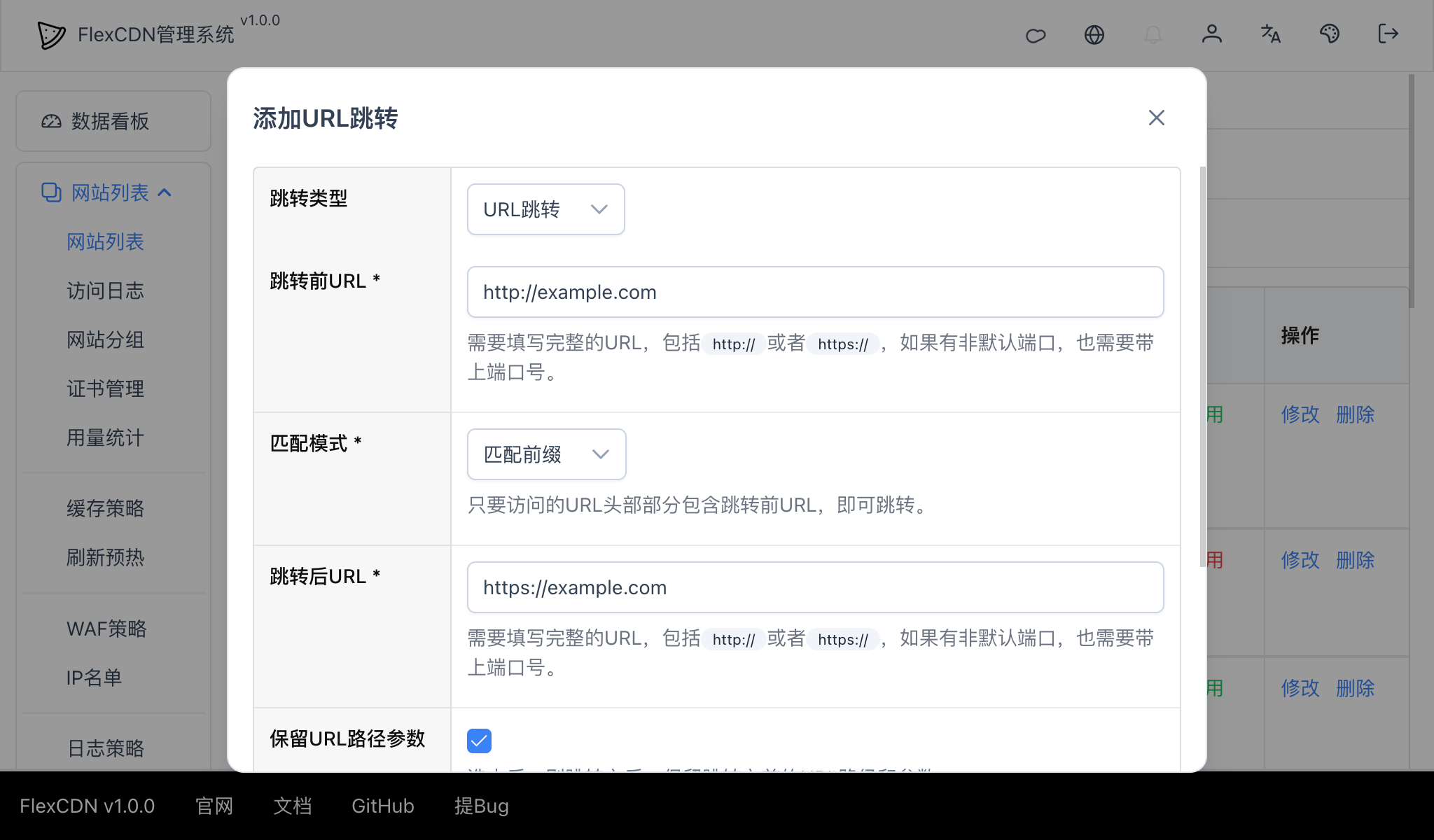Open the 匹配模式 dropdown showing 匹配前缀
This screenshot has width=1434, height=840.
[x=547, y=454]
